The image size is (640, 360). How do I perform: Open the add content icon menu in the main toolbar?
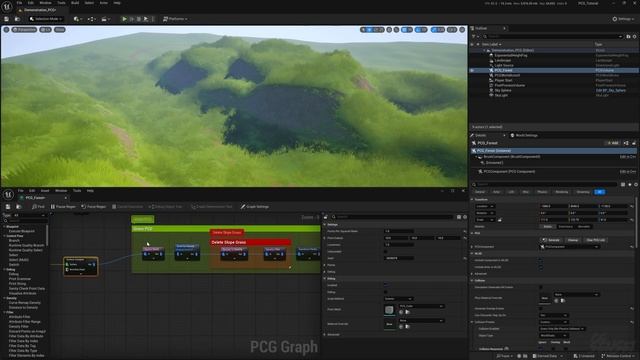(77, 19)
